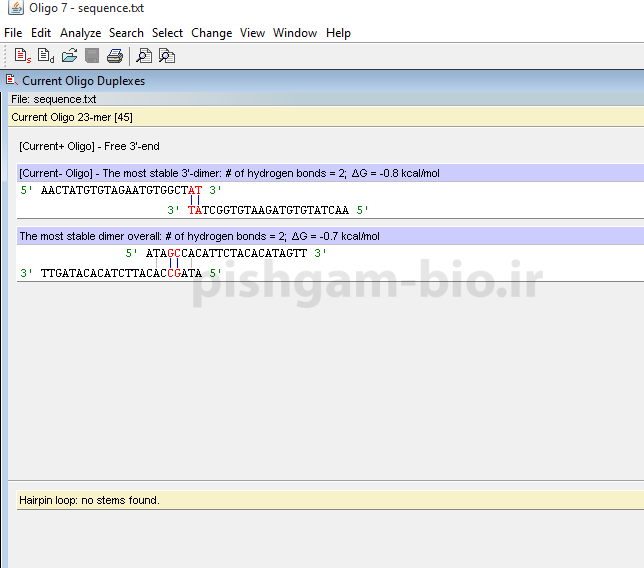Image resolution: width=644 pixels, height=568 pixels.
Task: Open the Search menu
Action: tap(126, 33)
